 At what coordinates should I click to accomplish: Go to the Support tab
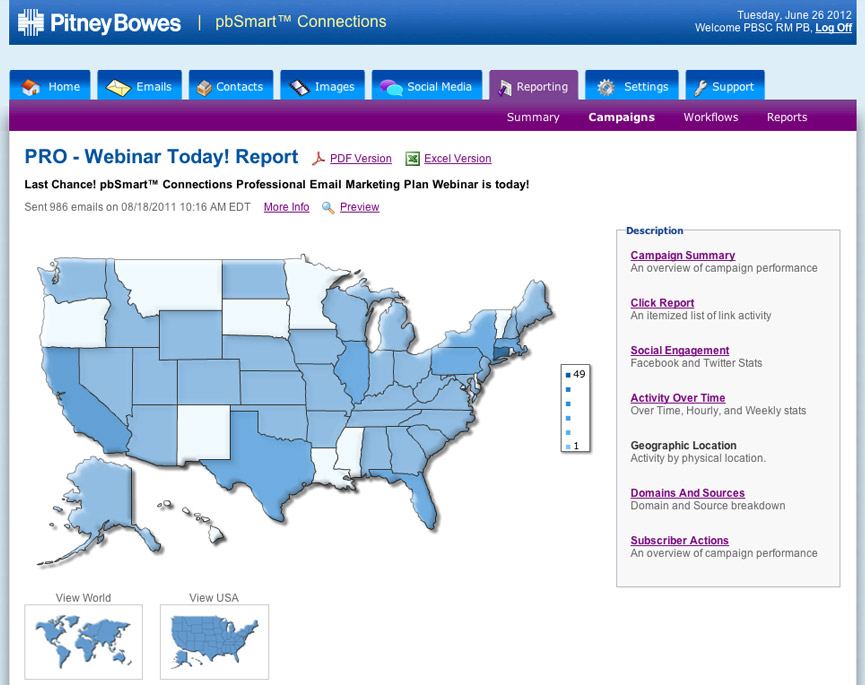(x=725, y=85)
